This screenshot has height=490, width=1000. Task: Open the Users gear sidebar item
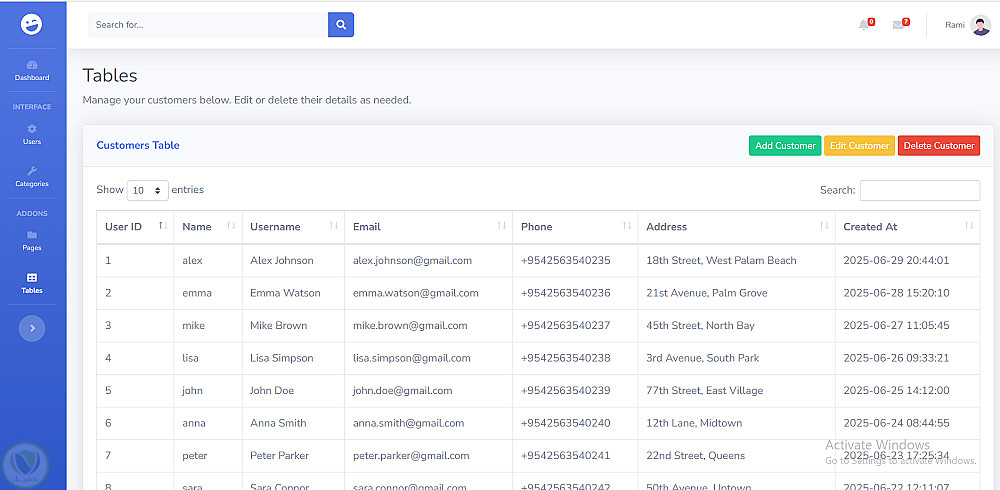(x=32, y=135)
